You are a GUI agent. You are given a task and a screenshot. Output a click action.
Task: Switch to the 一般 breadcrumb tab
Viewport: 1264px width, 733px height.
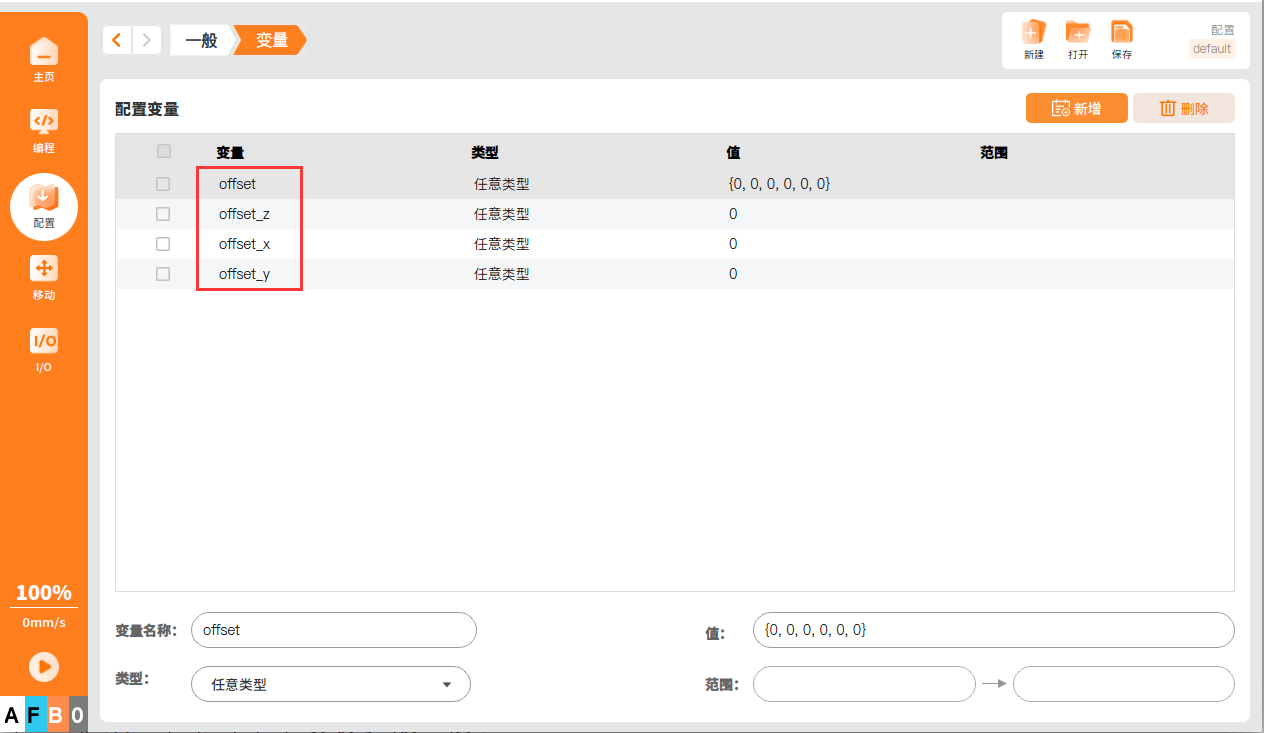[x=201, y=40]
